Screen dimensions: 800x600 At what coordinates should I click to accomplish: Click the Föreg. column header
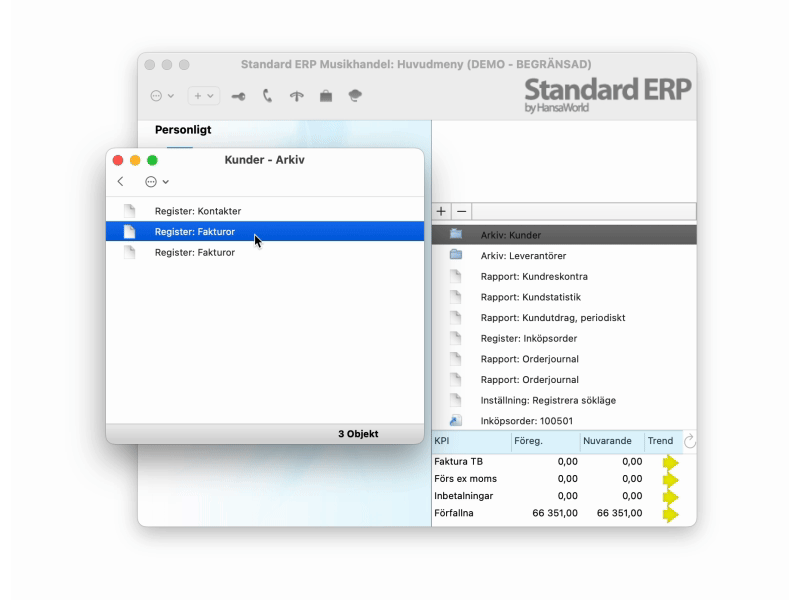545,441
